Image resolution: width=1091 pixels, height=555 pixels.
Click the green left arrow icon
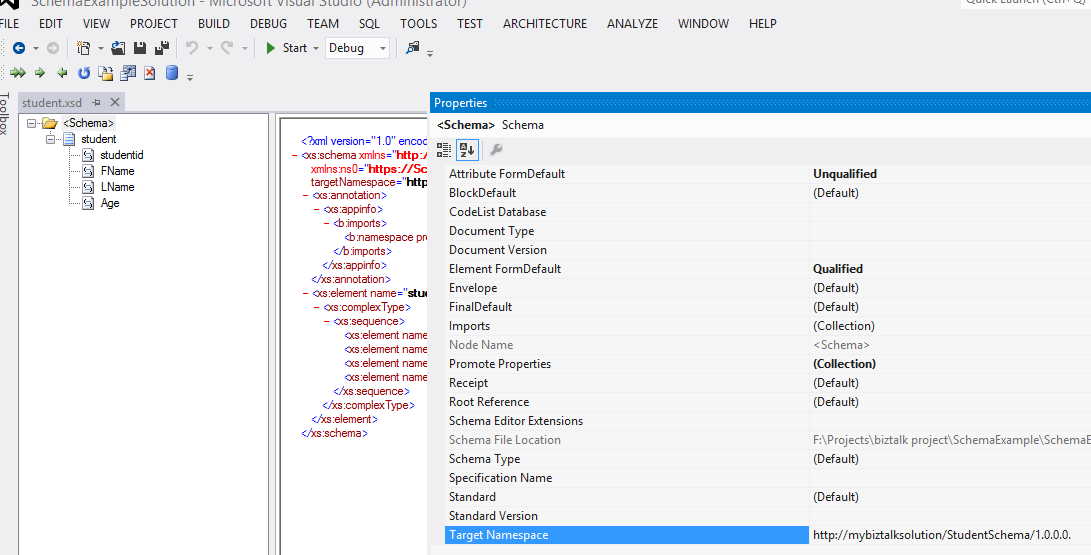pyautogui.click(x=62, y=72)
